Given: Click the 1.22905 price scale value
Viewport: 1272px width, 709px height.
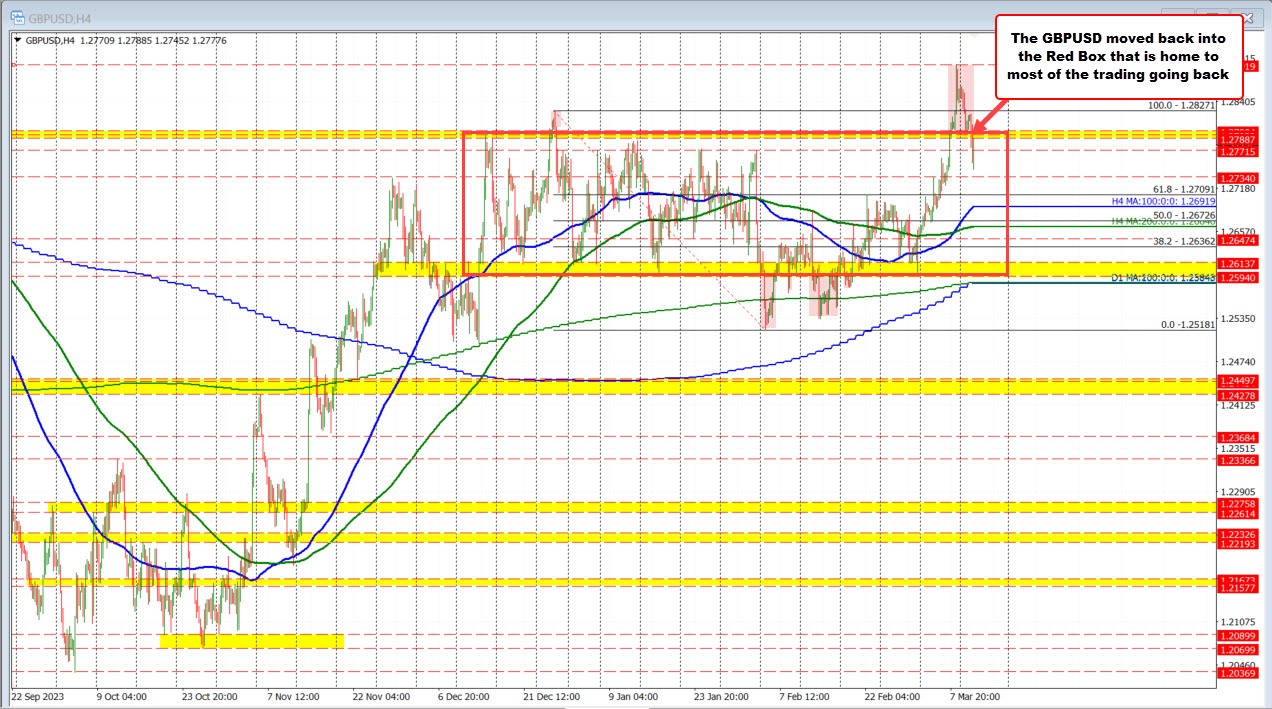Looking at the screenshot, I should click(x=1237, y=492).
